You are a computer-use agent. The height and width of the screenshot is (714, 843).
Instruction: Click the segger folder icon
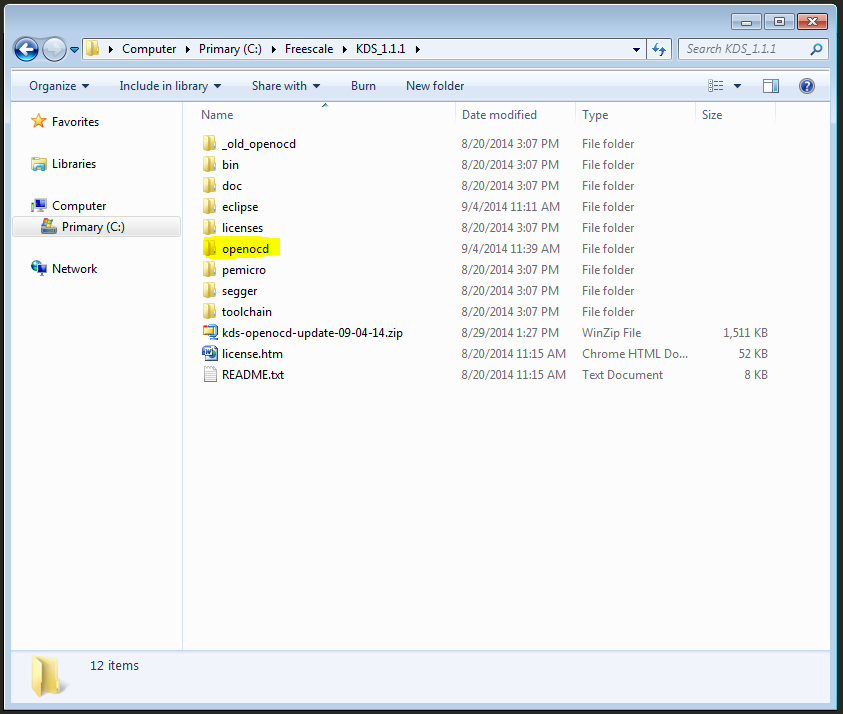[x=210, y=290]
